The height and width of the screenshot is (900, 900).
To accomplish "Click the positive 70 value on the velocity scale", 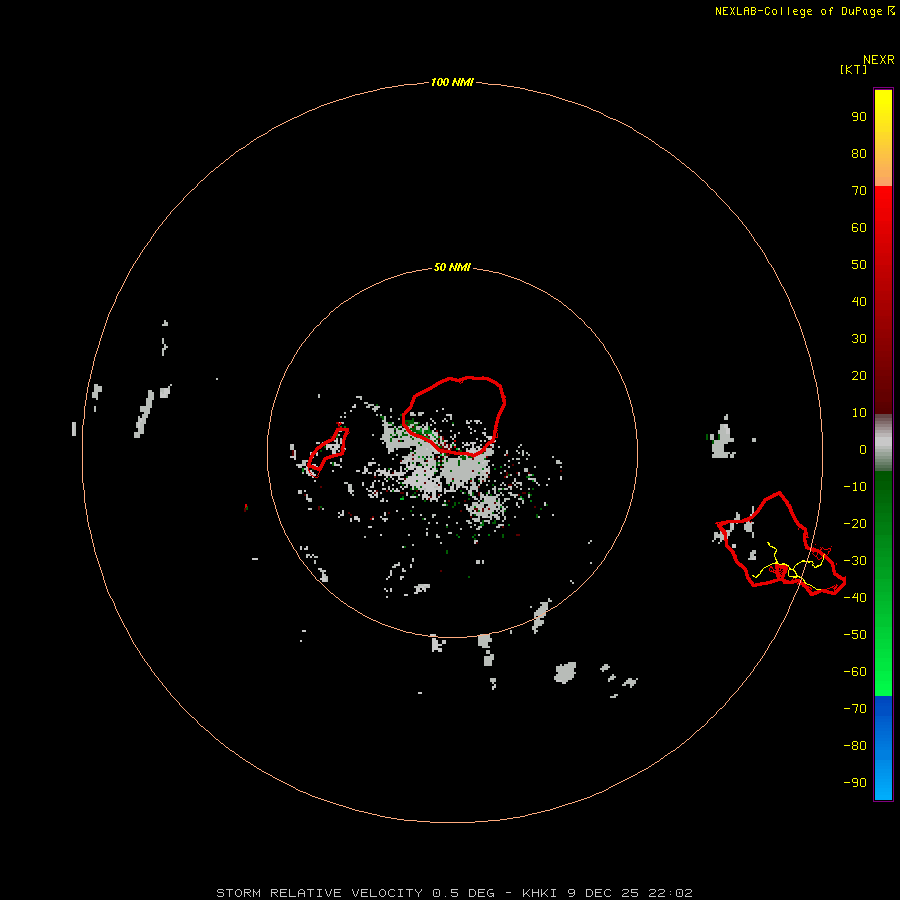I will coord(859,191).
